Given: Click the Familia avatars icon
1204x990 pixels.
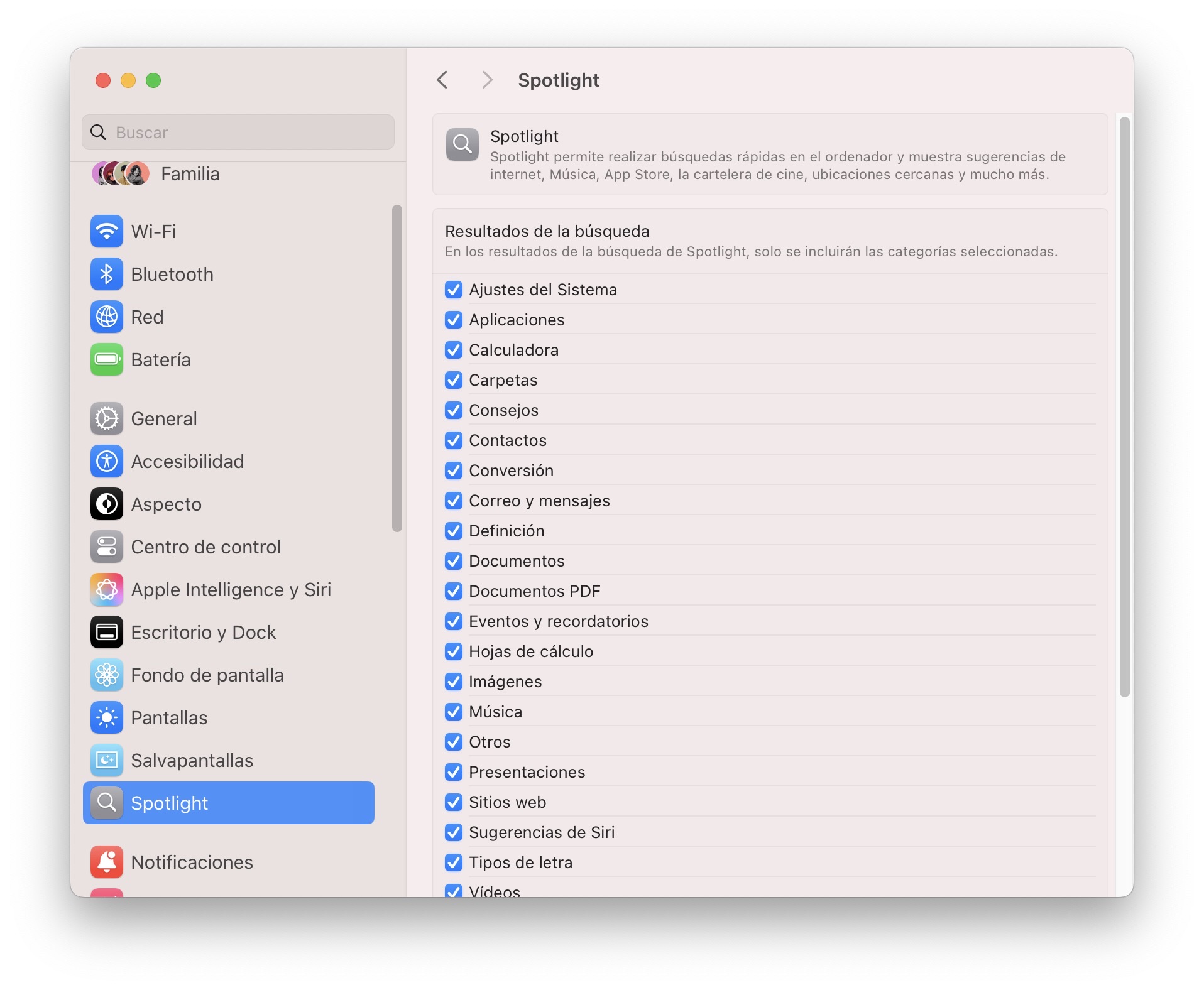Looking at the screenshot, I should click(121, 173).
